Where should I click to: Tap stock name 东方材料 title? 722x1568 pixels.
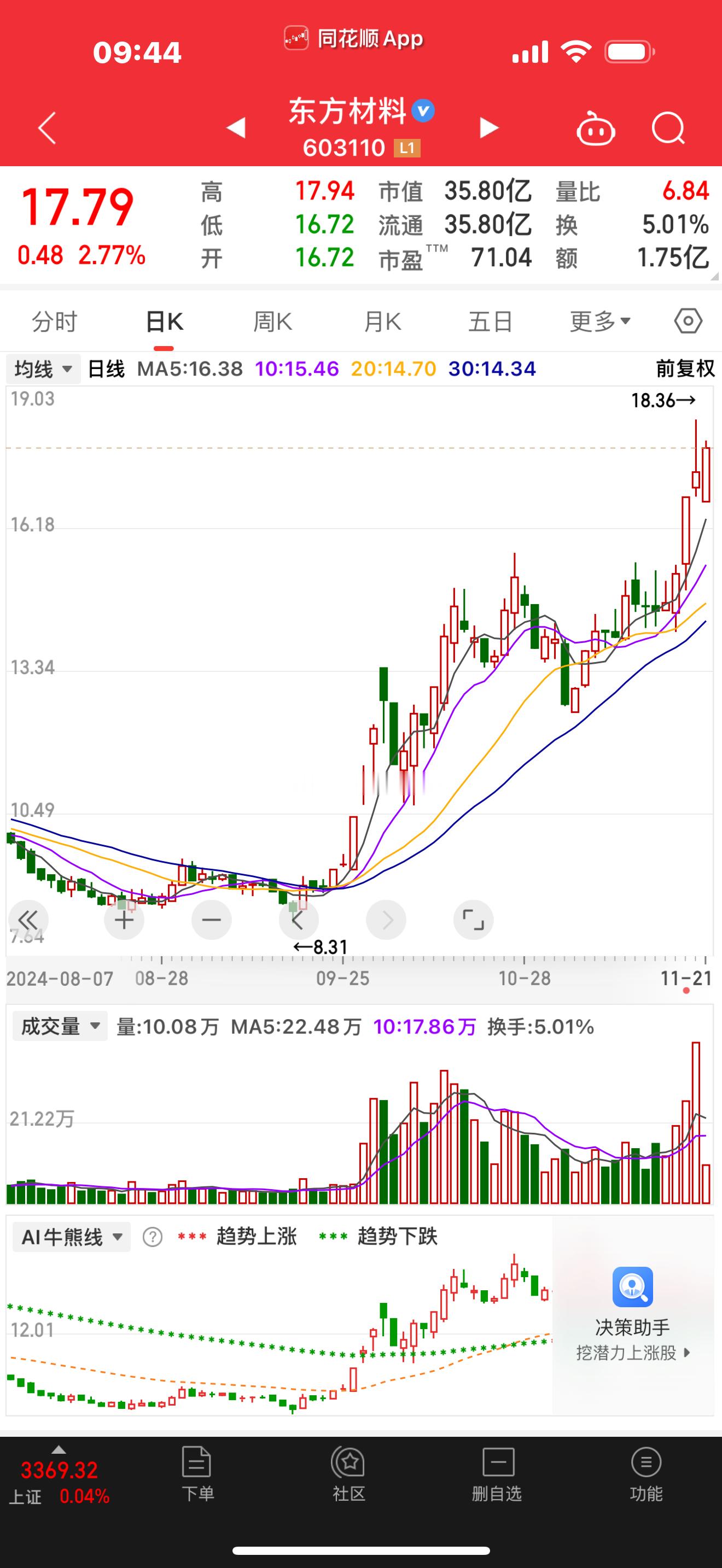347,112
